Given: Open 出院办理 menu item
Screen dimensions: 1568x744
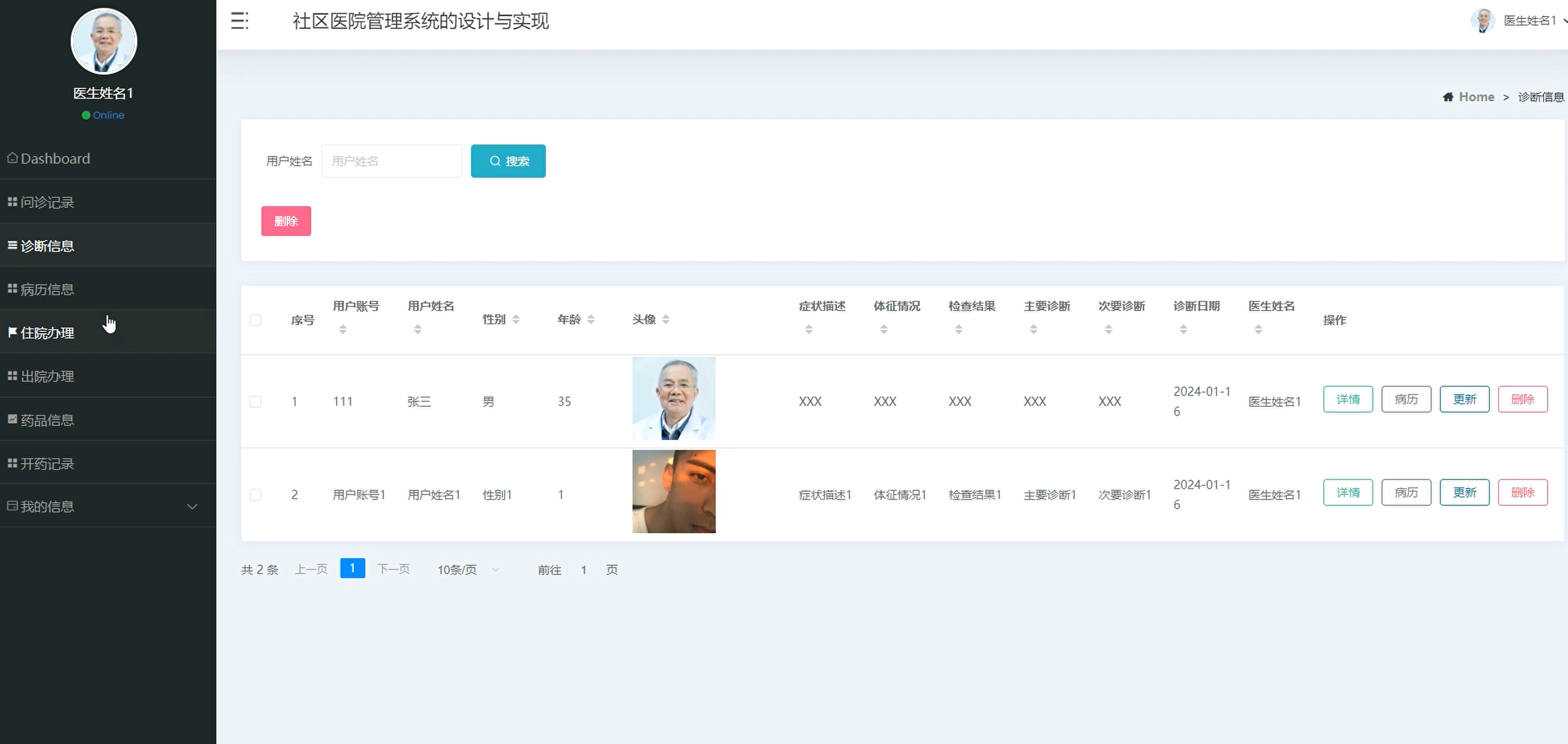Looking at the screenshot, I should (x=108, y=376).
